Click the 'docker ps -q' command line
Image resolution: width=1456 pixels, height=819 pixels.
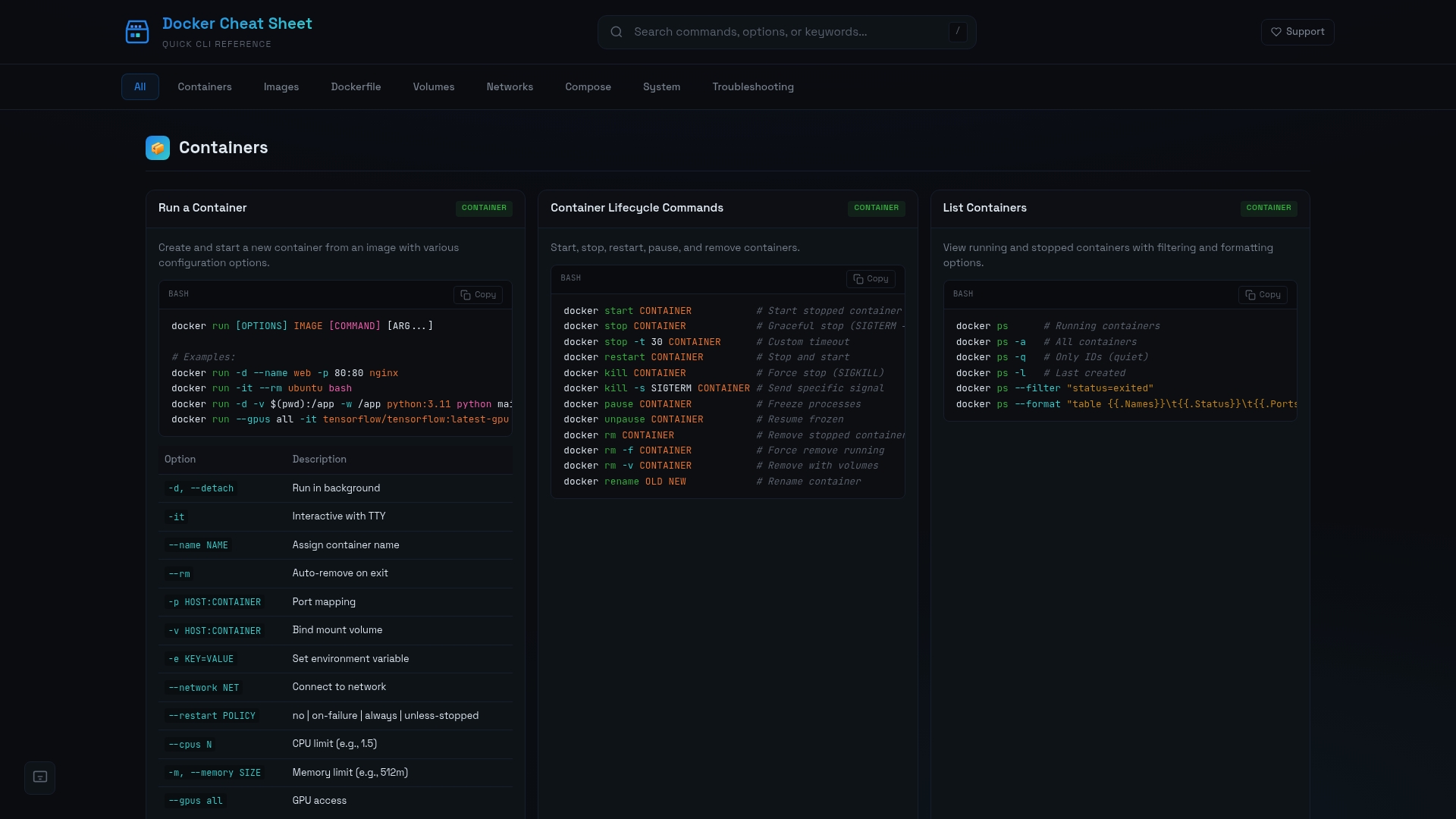tap(990, 357)
